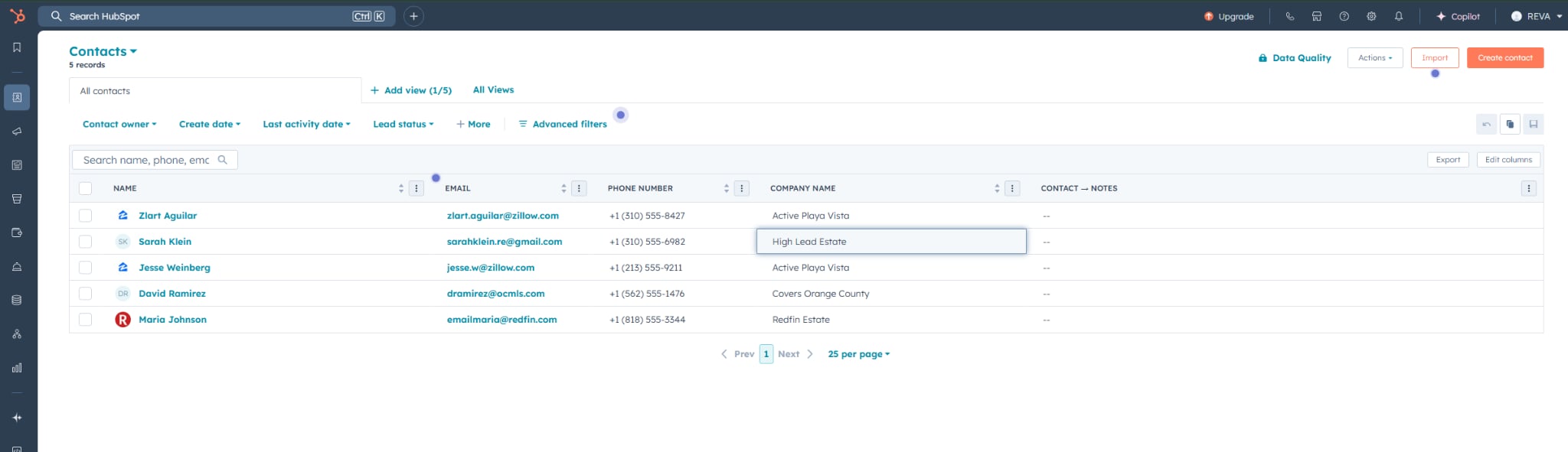
Task: Click the calling phone icon
Action: click(x=1290, y=16)
